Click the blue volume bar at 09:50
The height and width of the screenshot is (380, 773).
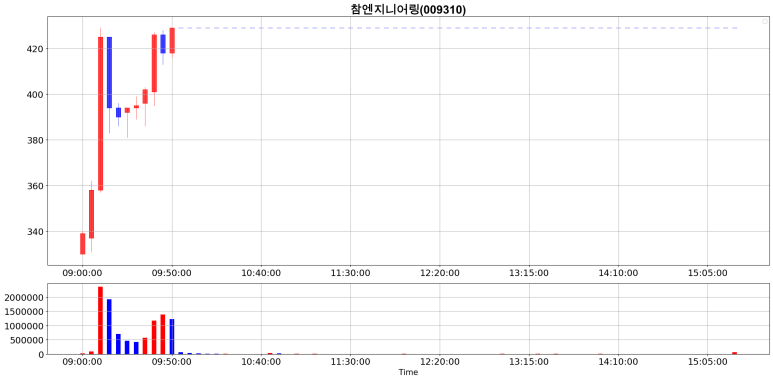tap(172, 337)
